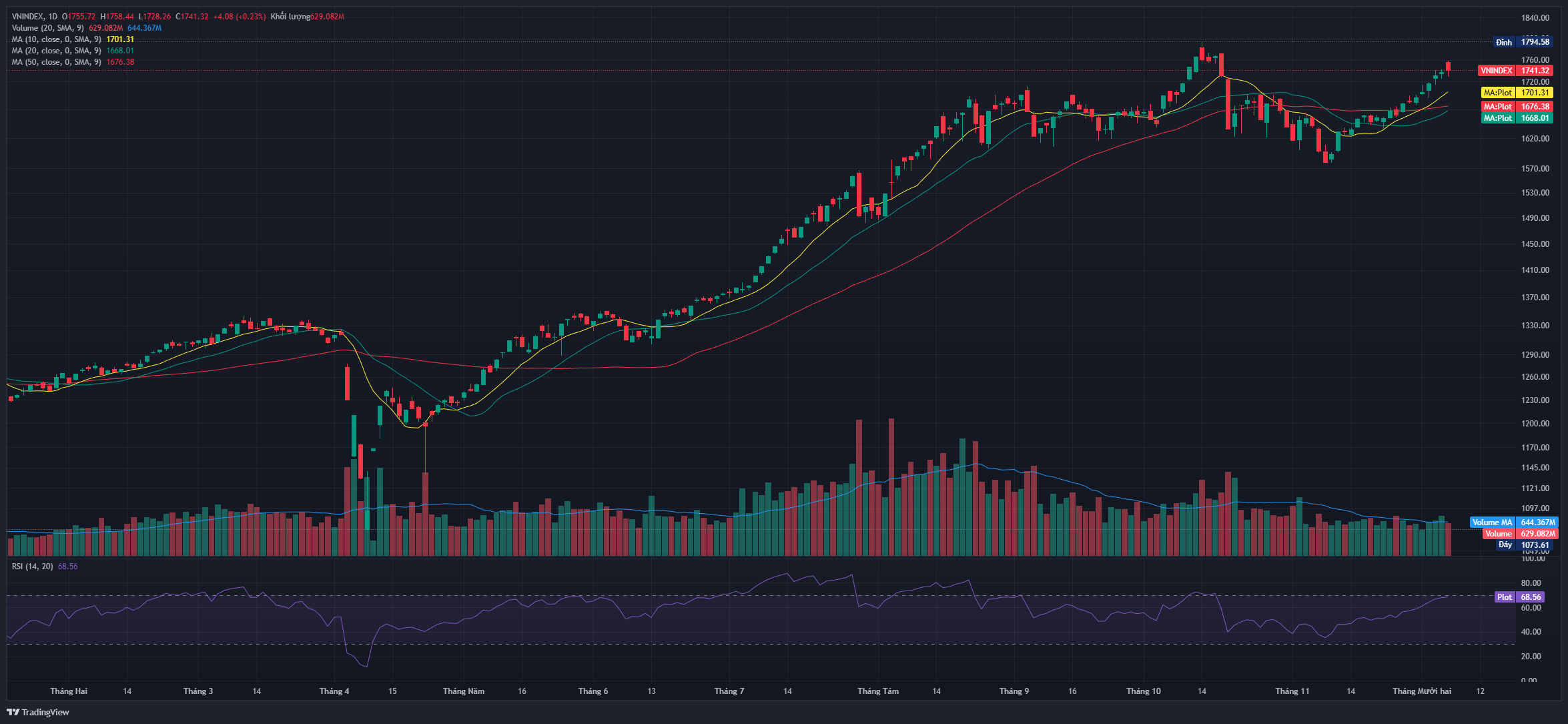Click the Đỉnh 1794.58 high price label
This screenshot has width=1568, height=724.
[x=1523, y=42]
